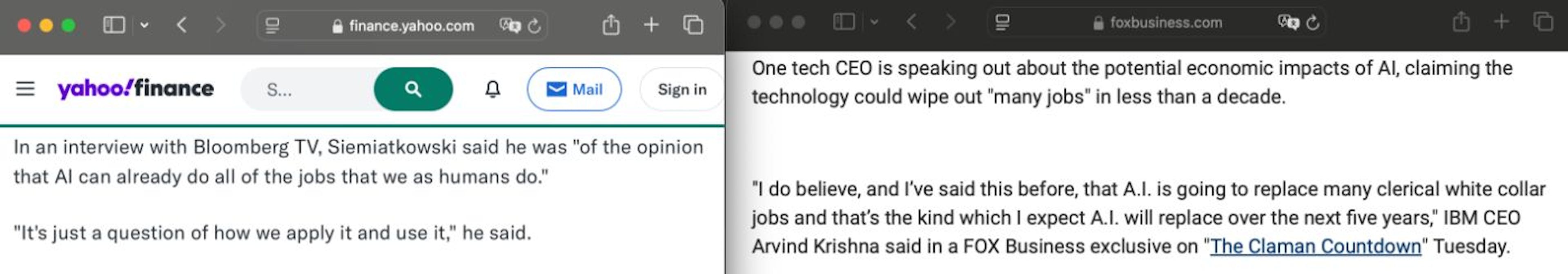Viewport: 1568px width, 274px height.
Task: Click the Yahoo Finance logo
Action: coord(135,89)
